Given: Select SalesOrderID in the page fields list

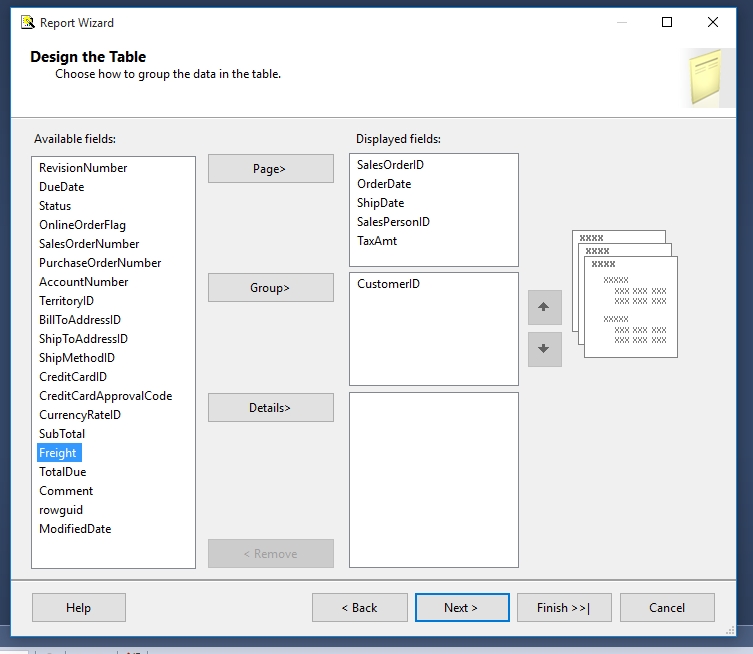Looking at the screenshot, I should pyautogui.click(x=390, y=165).
